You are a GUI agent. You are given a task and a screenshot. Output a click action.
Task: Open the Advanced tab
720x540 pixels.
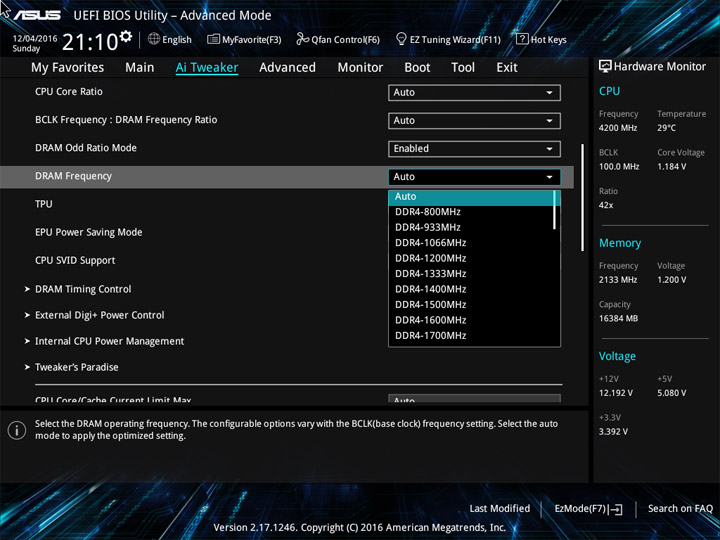click(x=287, y=68)
